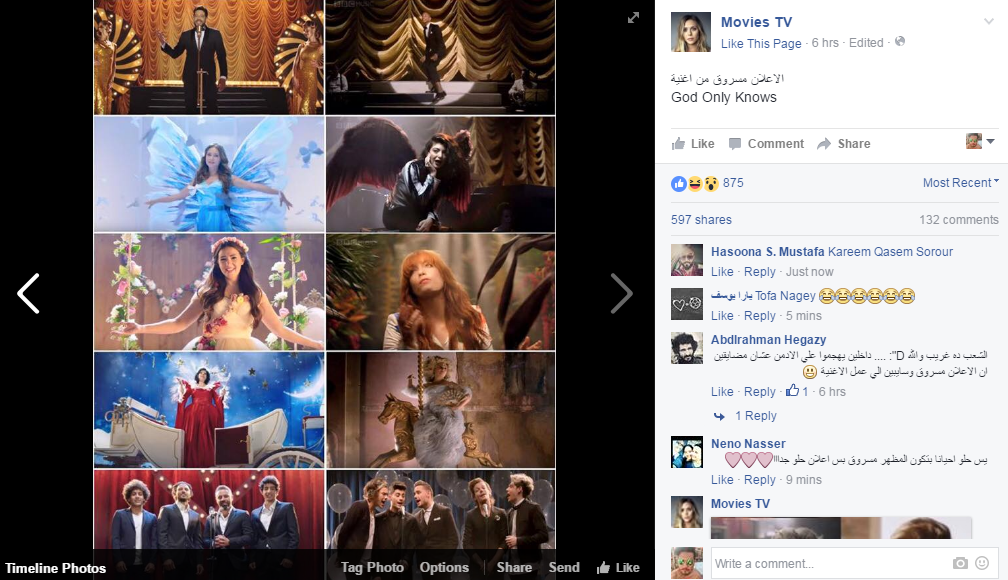Click thumbs-up count on Abdlrahman Hegazy's comment

click(797, 391)
